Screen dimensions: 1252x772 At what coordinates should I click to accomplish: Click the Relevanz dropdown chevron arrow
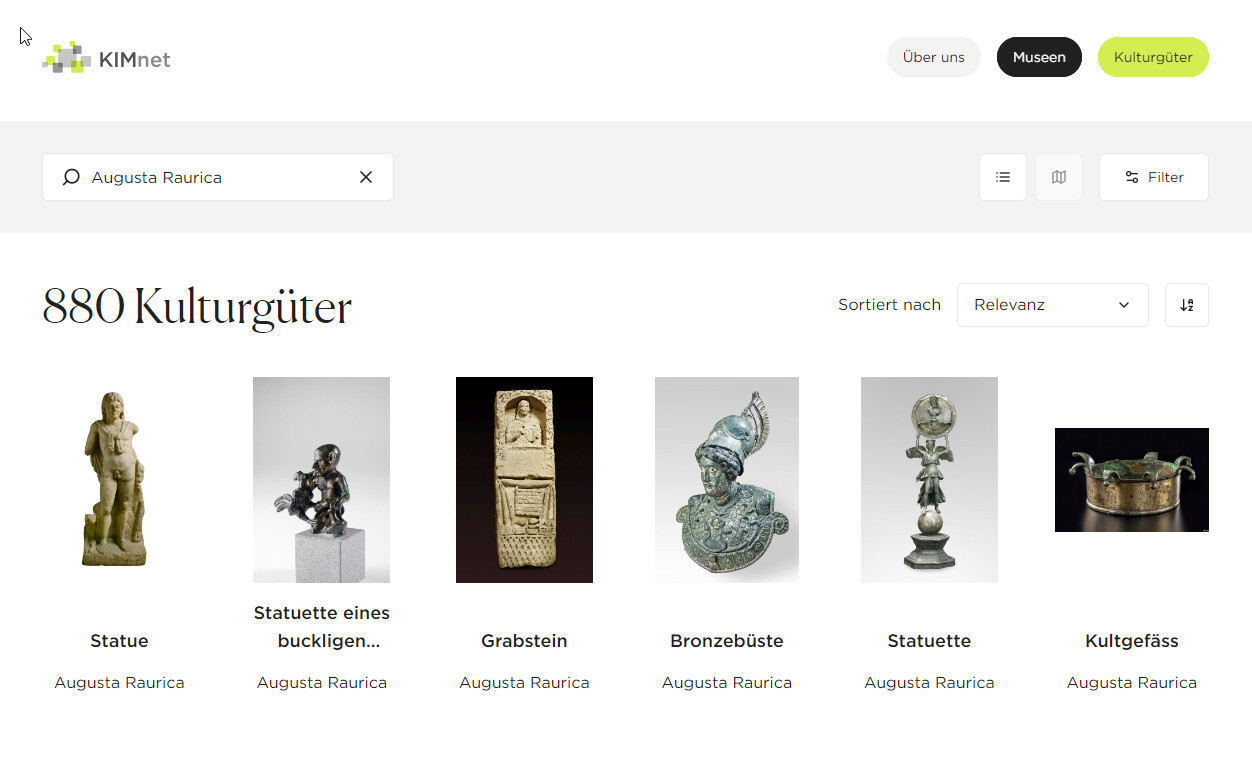pyautogui.click(x=1124, y=305)
